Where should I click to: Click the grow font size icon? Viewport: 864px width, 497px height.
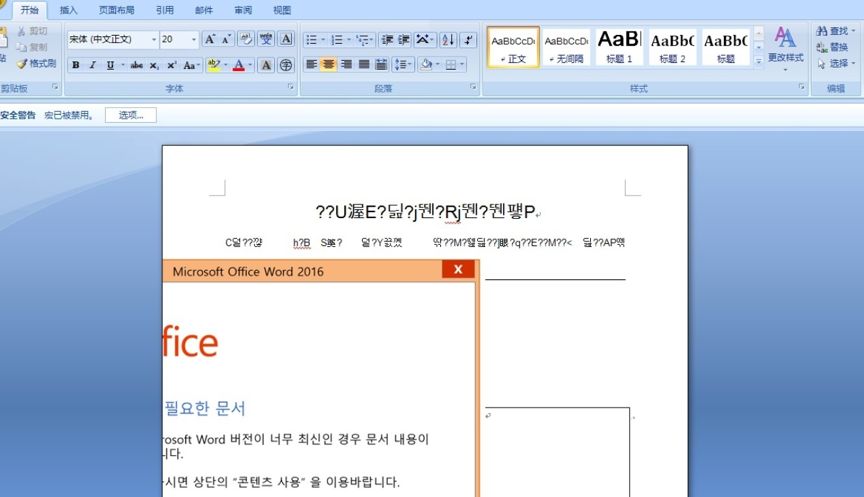click(x=210, y=40)
